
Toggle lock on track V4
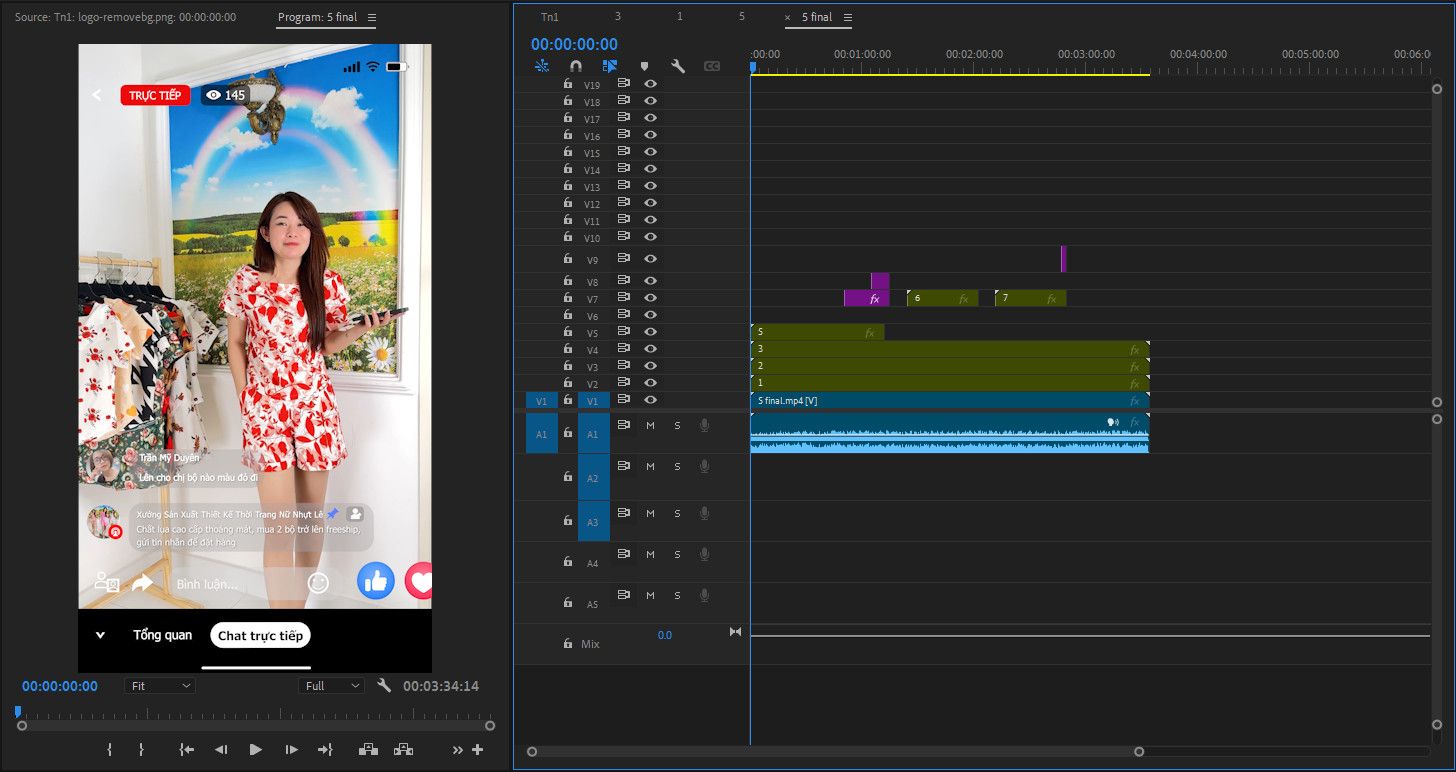point(568,349)
